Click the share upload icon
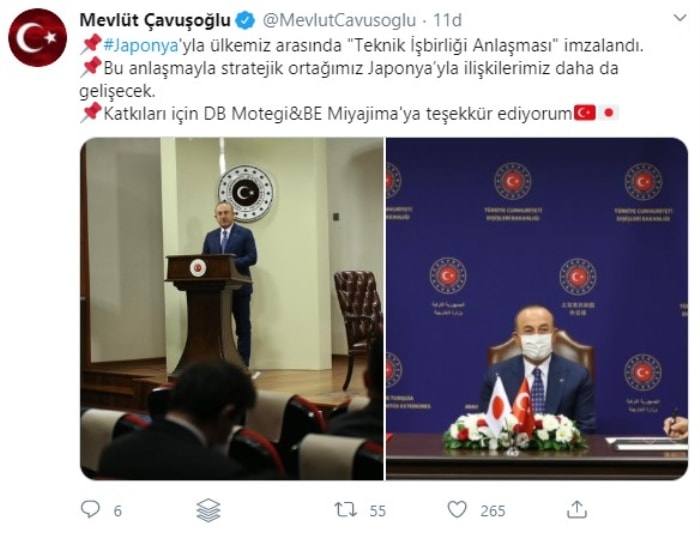The image size is (700, 538). pyautogui.click(x=576, y=509)
